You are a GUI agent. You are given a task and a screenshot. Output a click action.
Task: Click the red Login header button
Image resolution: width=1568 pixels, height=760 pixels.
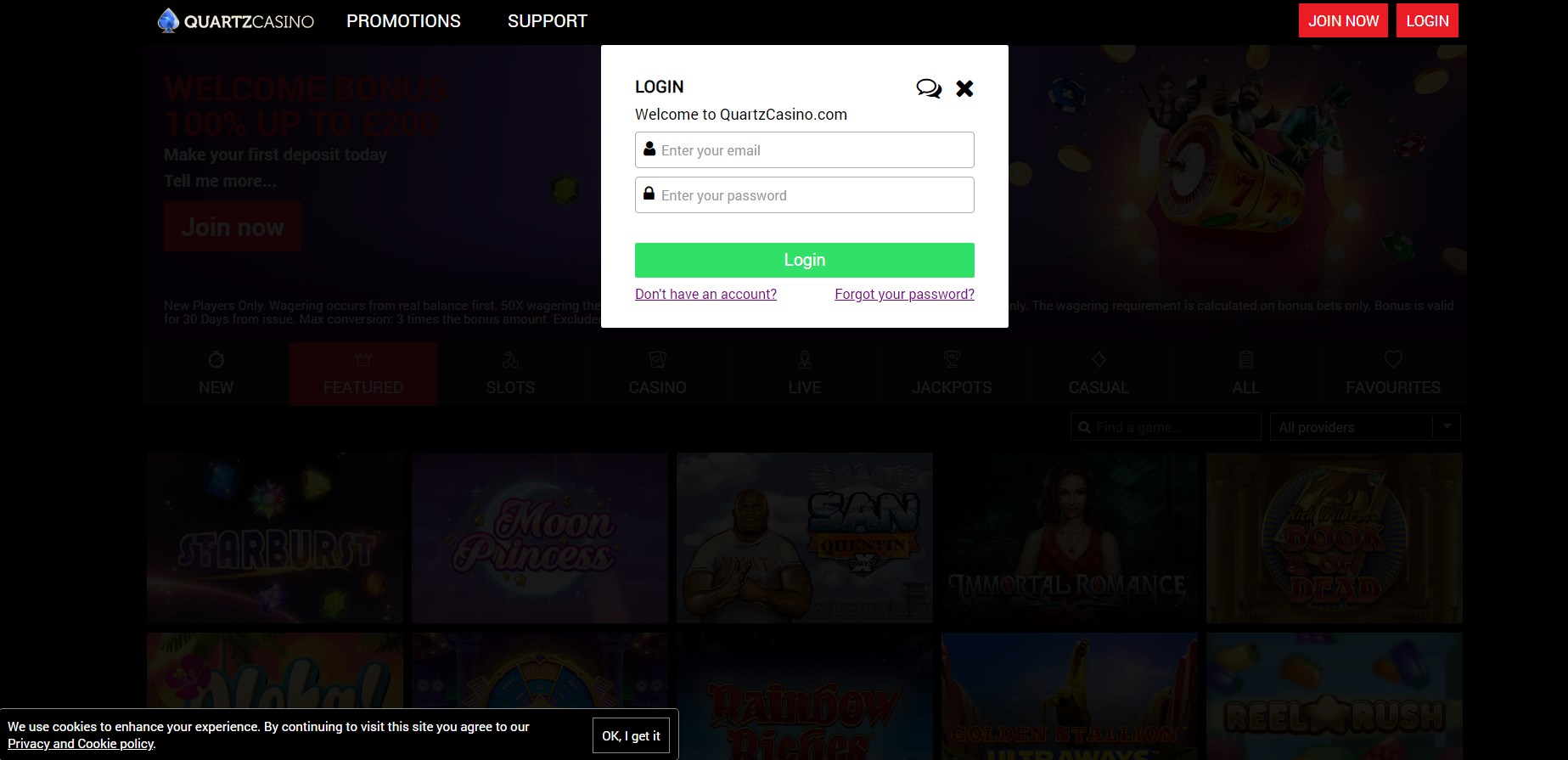click(1427, 21)
